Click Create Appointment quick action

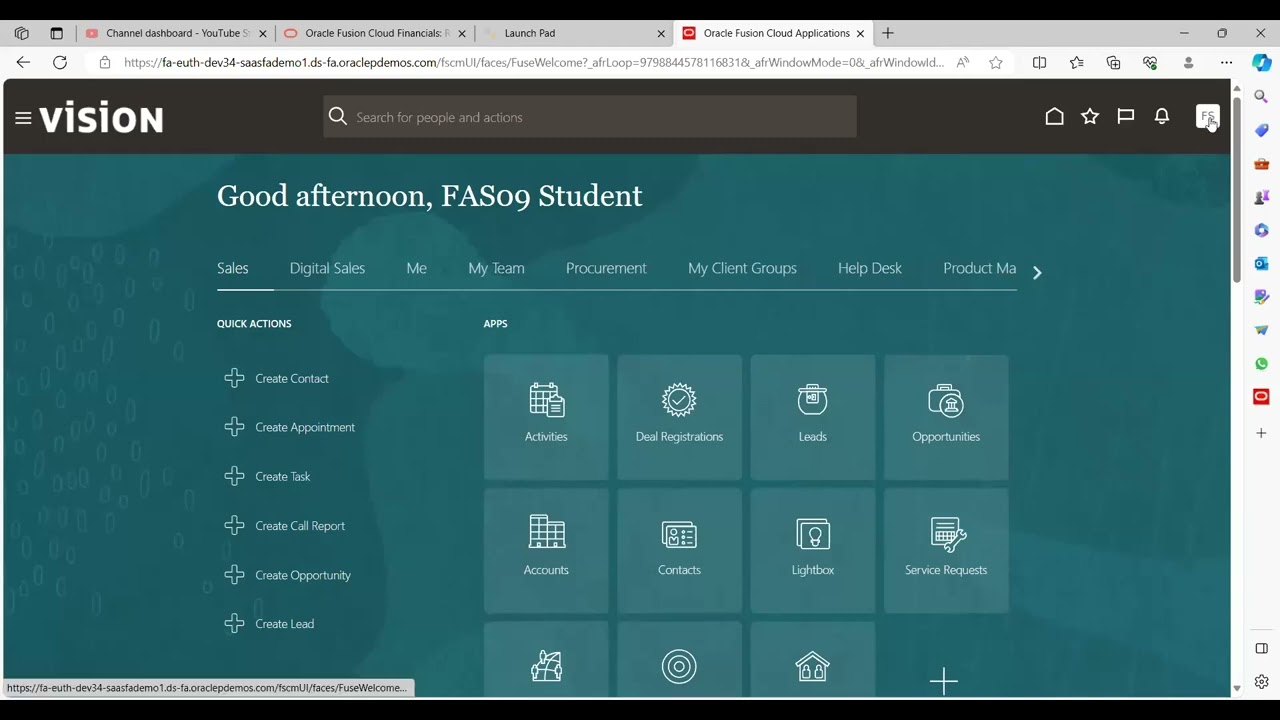305,427
